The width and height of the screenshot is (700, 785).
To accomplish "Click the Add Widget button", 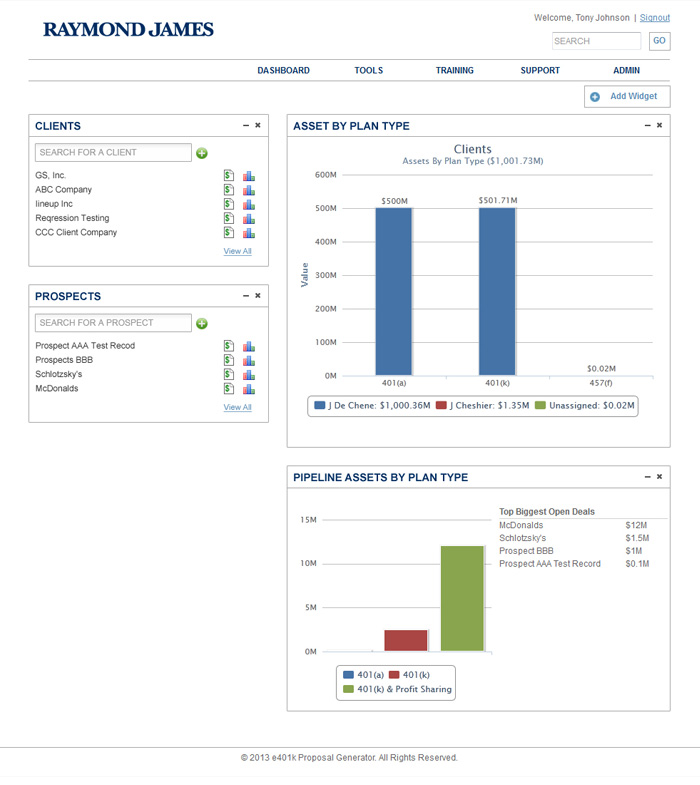I will click(626, 97).
